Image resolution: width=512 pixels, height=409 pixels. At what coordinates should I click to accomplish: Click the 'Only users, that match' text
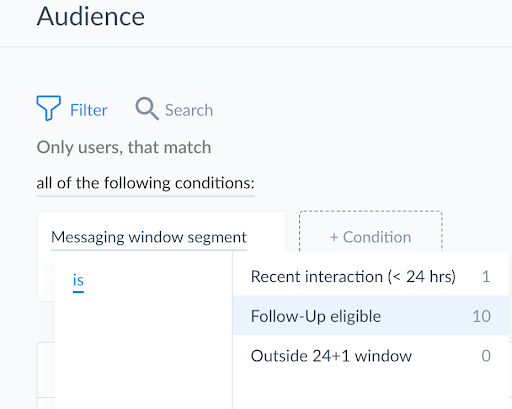(124, 147)
